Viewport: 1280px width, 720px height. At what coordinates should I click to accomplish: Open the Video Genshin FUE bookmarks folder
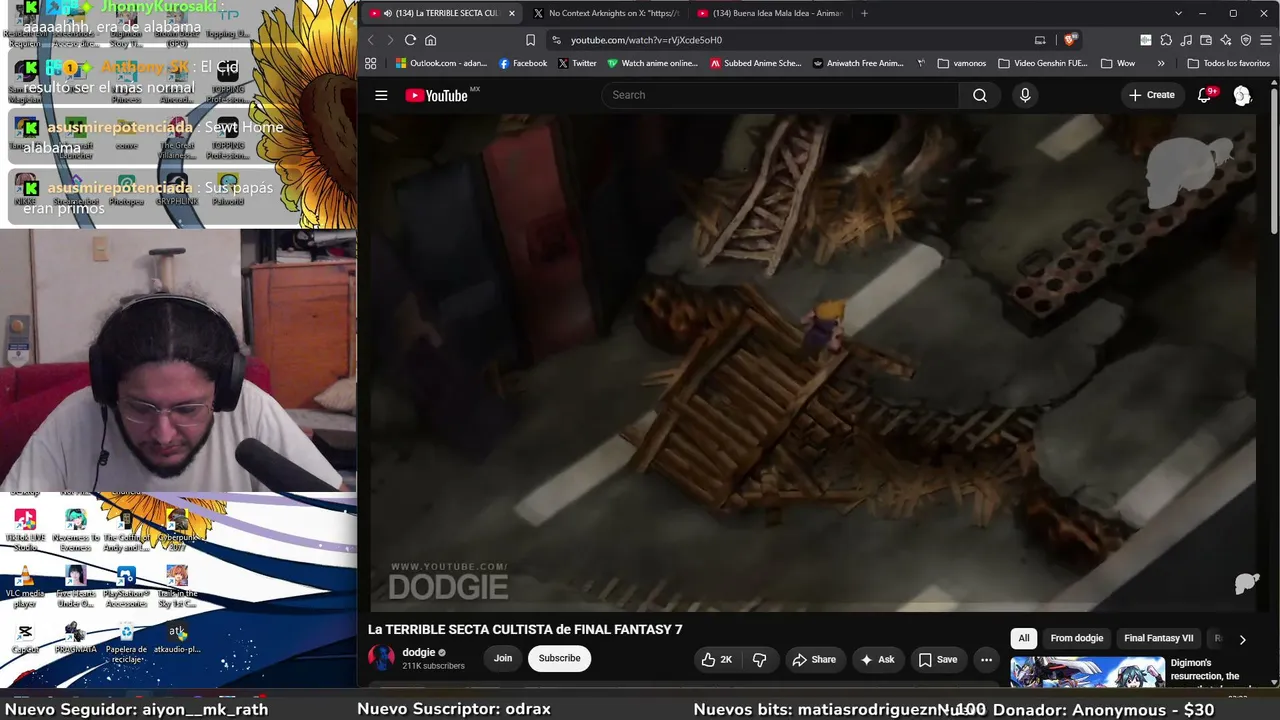[x=1042, y=63]
